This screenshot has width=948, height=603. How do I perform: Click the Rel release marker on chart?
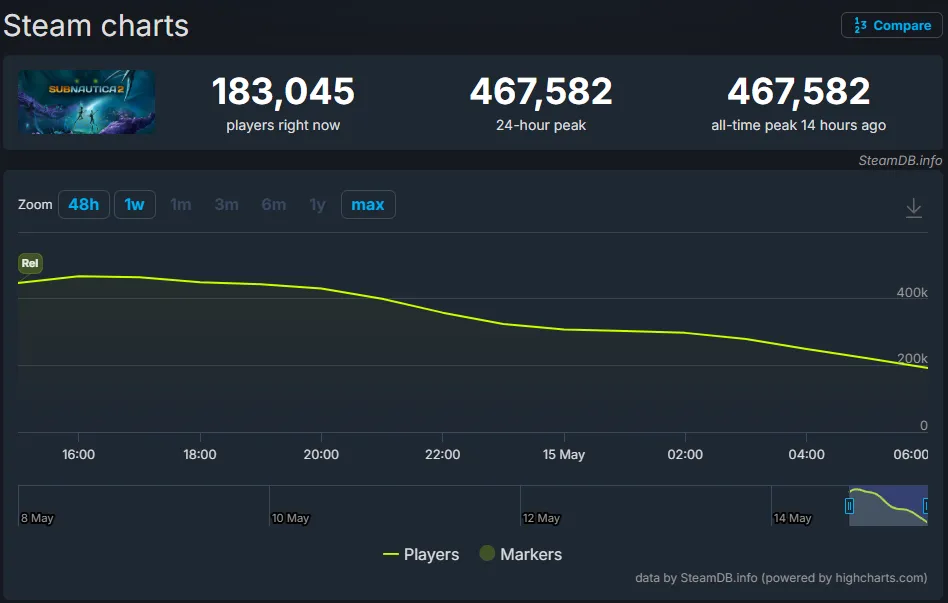pyautogui.click(x=30, y=263)
